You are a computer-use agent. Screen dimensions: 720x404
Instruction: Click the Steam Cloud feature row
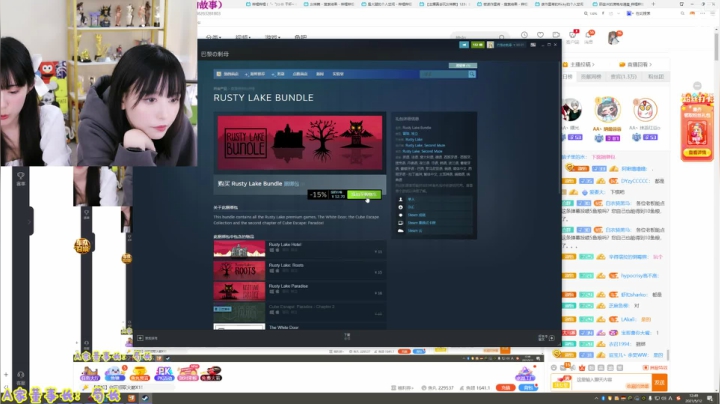tap(434, 230)
